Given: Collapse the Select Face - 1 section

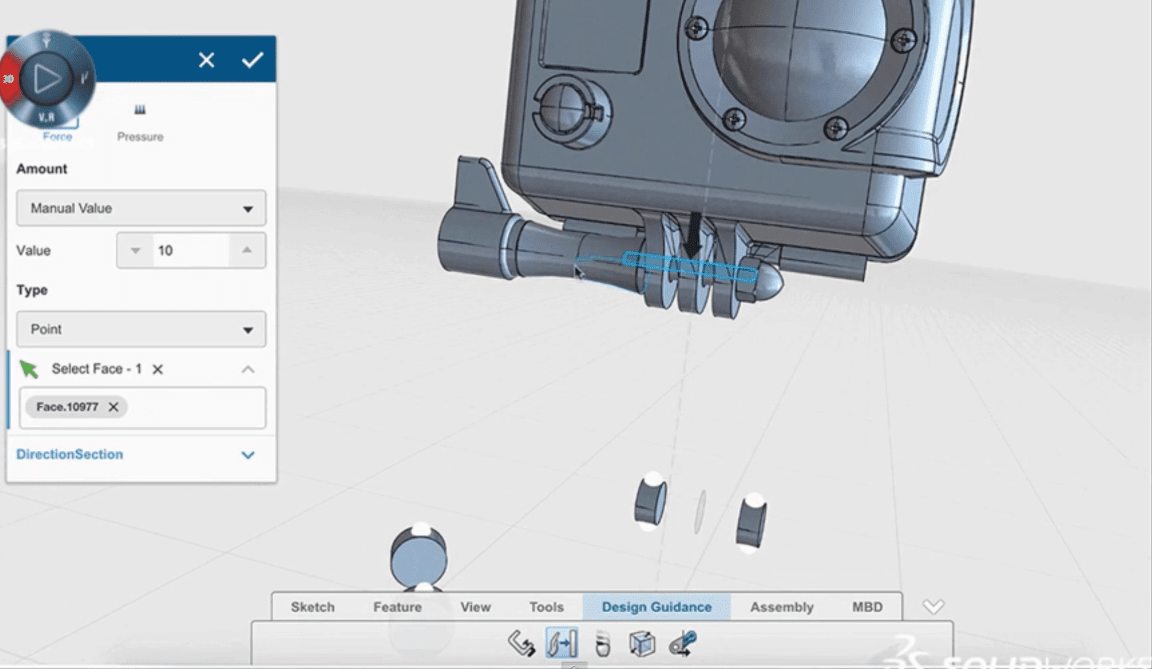Looking at the screenshot, I should [248, 369].
